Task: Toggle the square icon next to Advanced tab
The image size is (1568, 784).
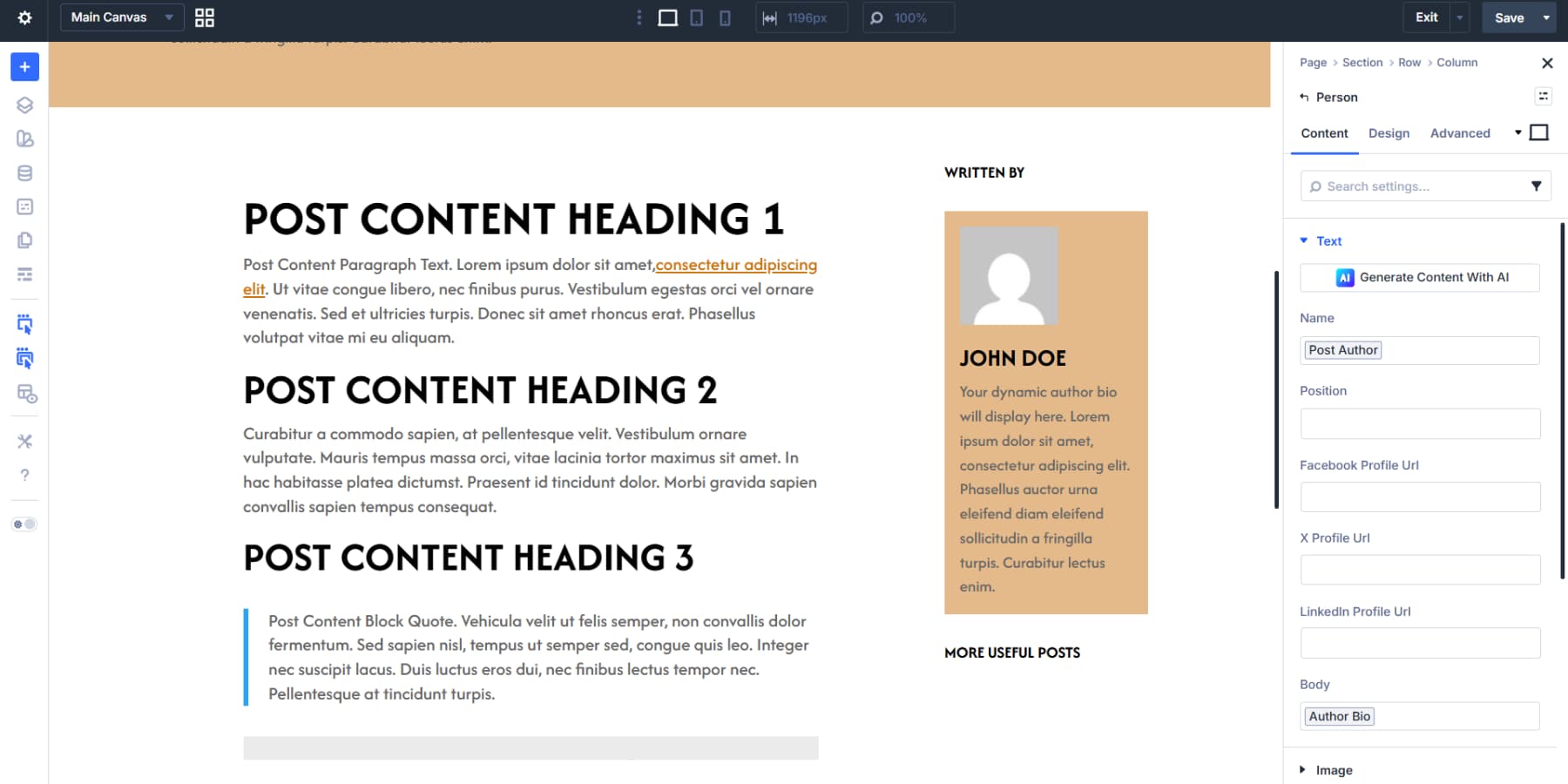Action: 1539,132
